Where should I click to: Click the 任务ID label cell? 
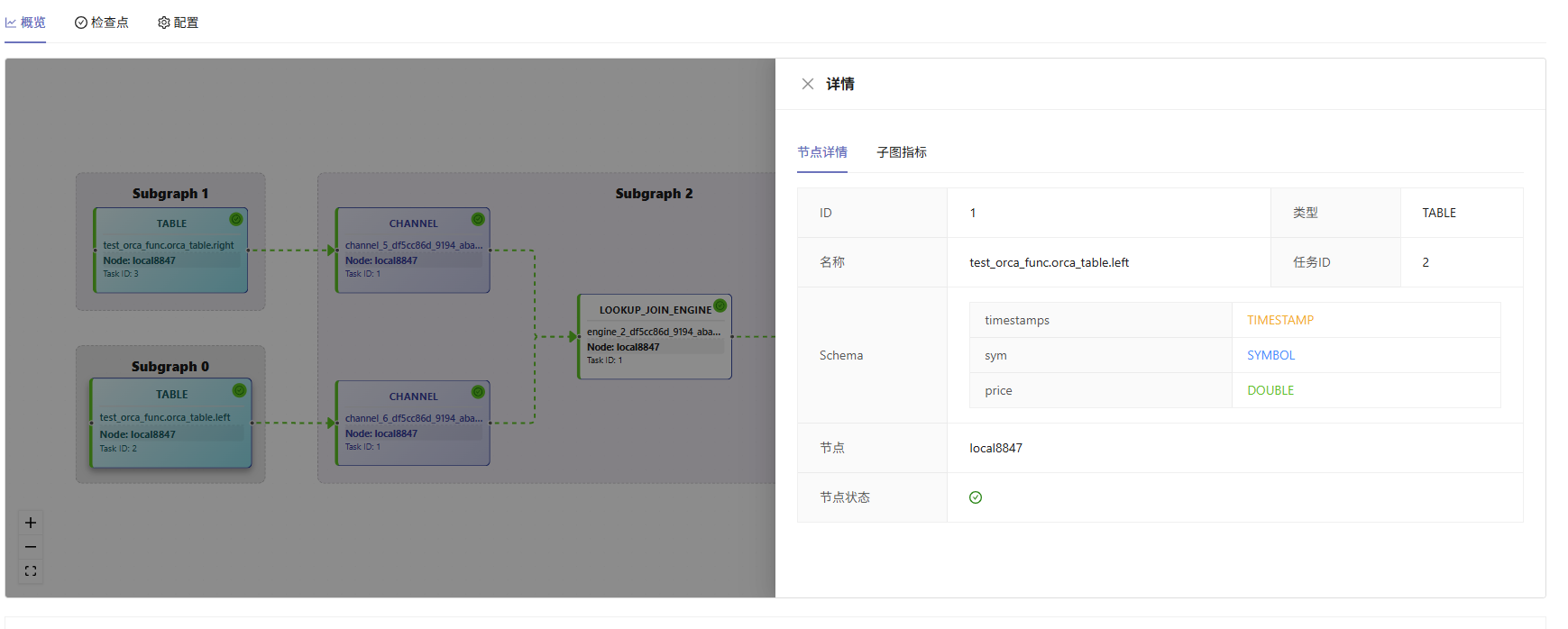coord(1335,262)
